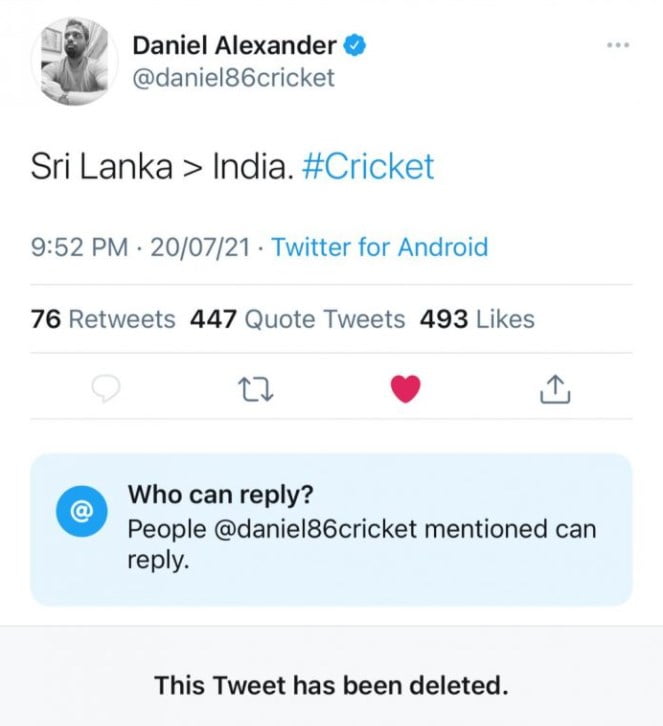The image size is (663, 726).
Task: Show the 493 Likes list
Action: pyautogui.click(x=477, y=319)
